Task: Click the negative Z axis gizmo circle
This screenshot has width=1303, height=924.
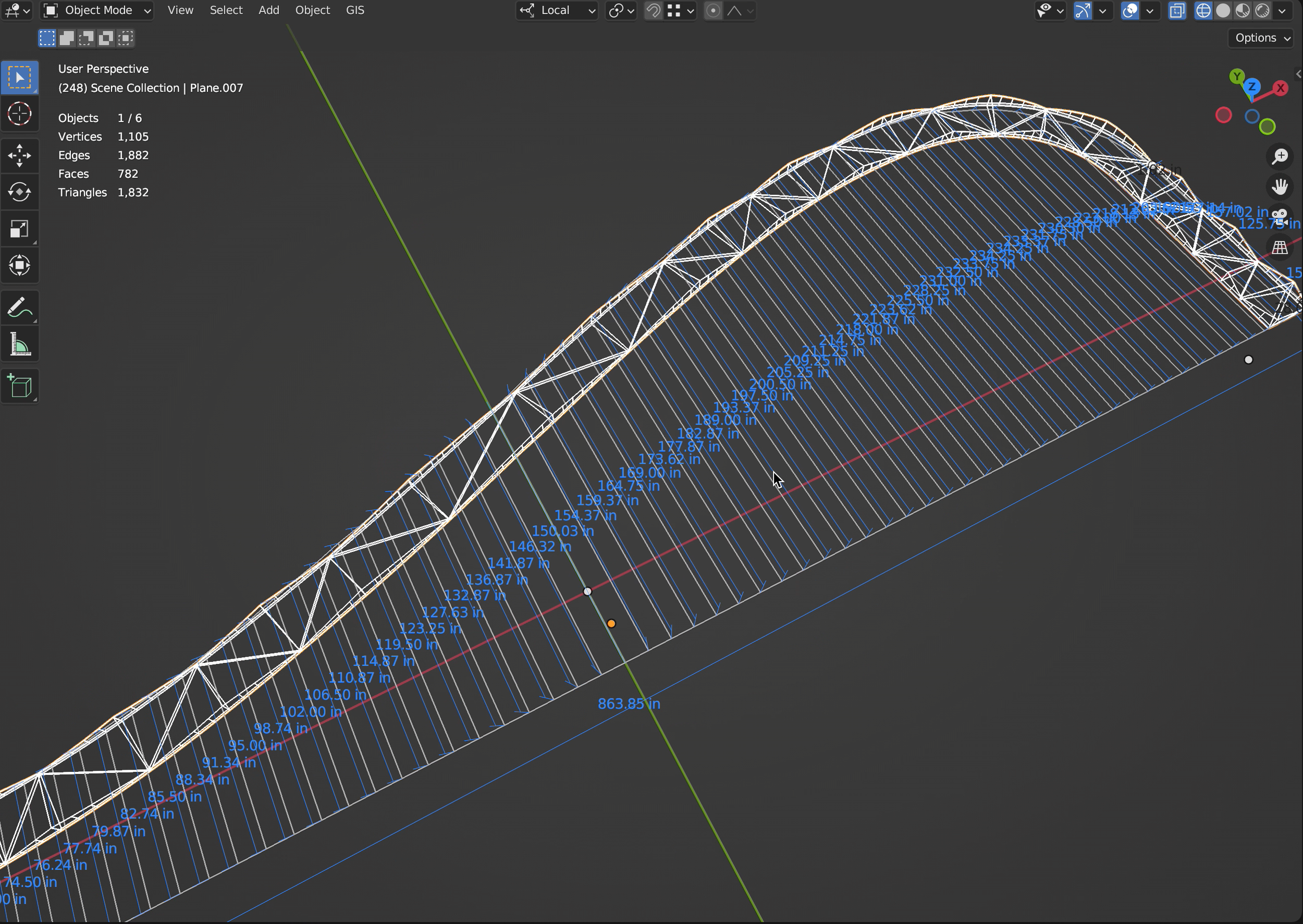Action: click(1251, 117)
